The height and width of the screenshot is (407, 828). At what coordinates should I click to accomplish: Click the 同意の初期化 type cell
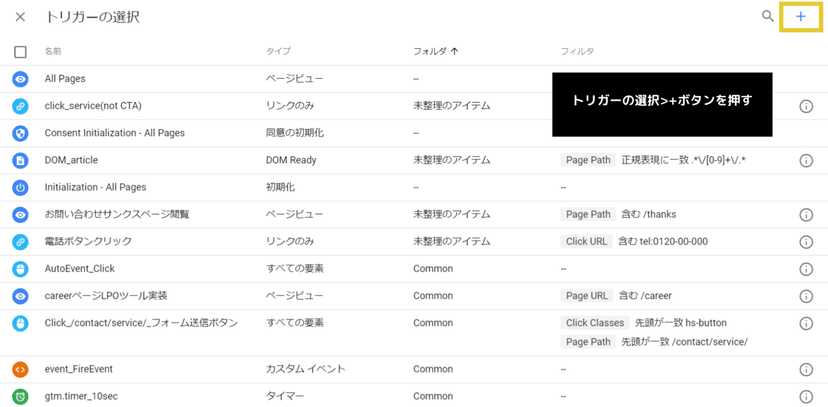[x=295, y=133]
